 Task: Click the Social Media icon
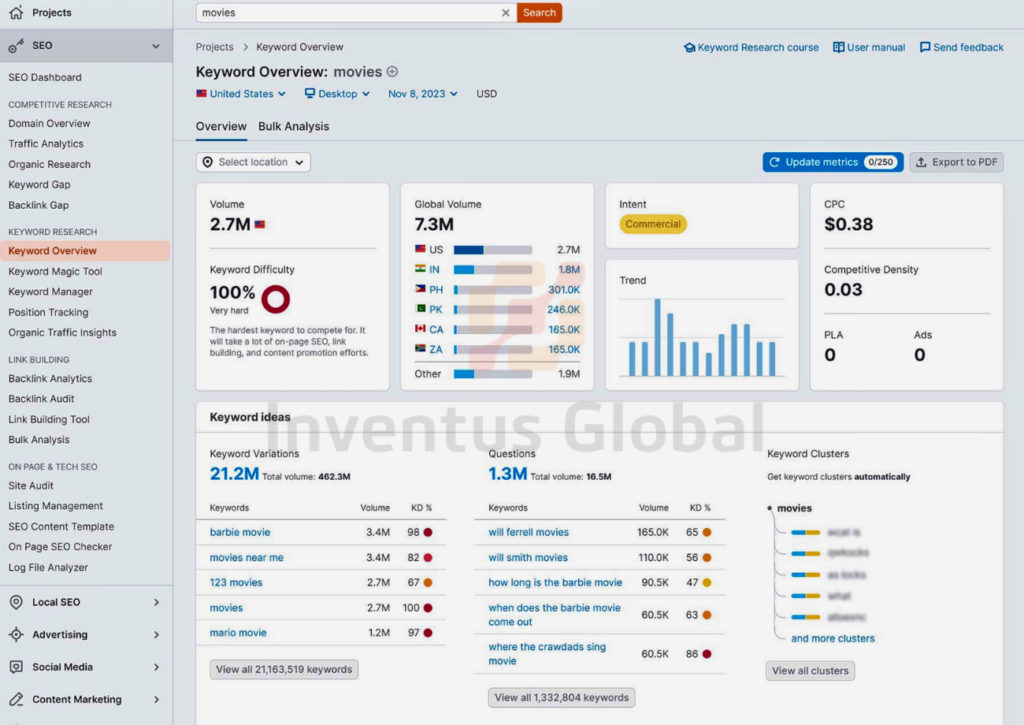16,667
